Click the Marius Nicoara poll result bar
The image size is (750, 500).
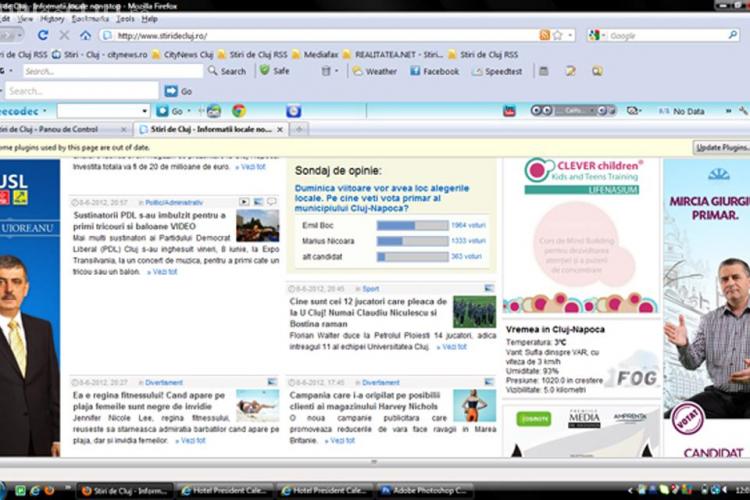pos(412,241)
